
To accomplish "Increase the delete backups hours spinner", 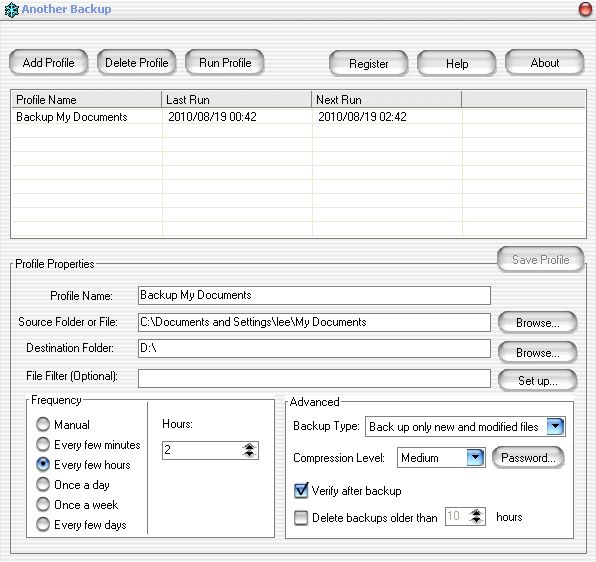I will point(476,513).
